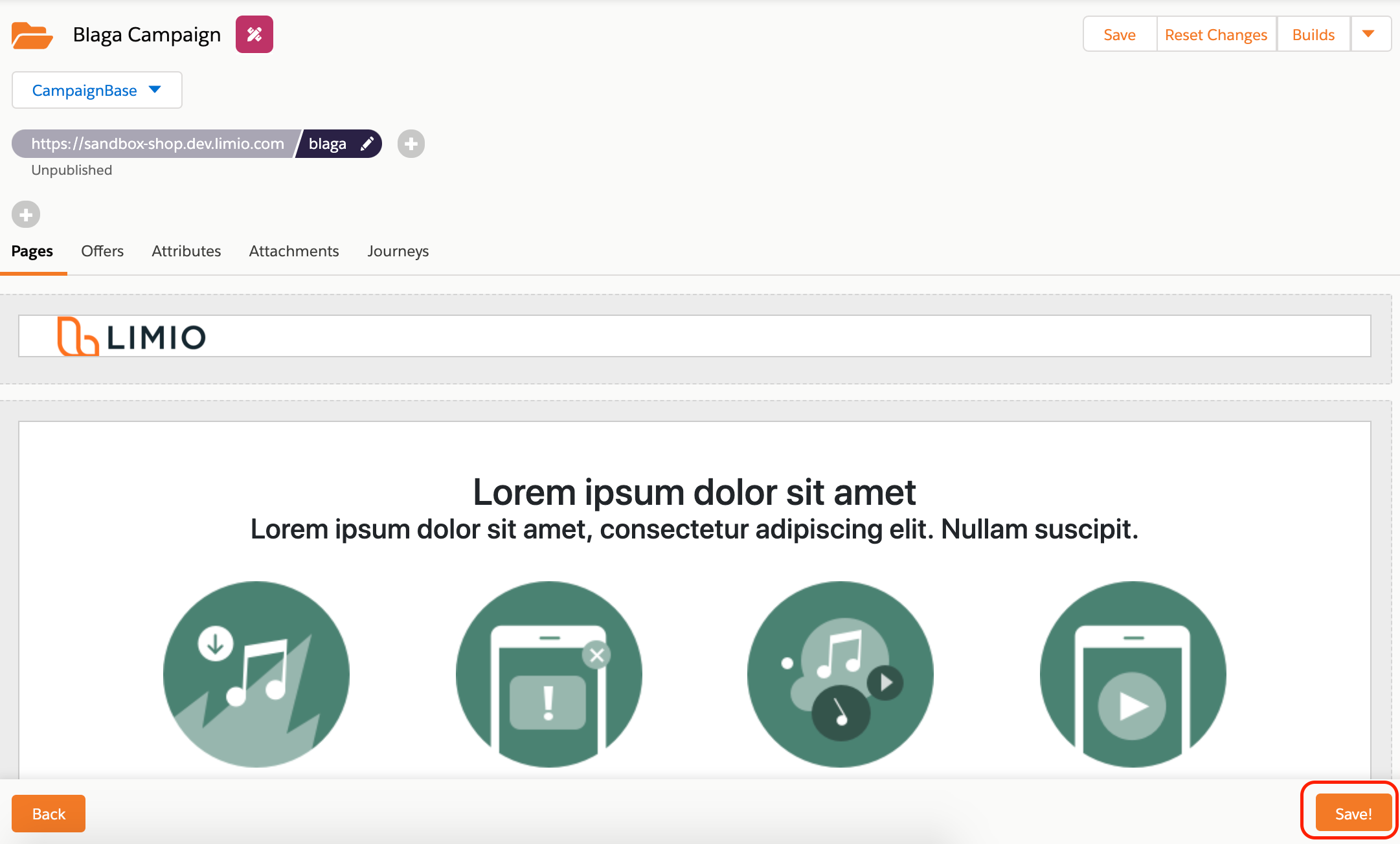Click the phone video play circle icon
Viewport: 1400px width, 844px height.
tap(1133, 674)
